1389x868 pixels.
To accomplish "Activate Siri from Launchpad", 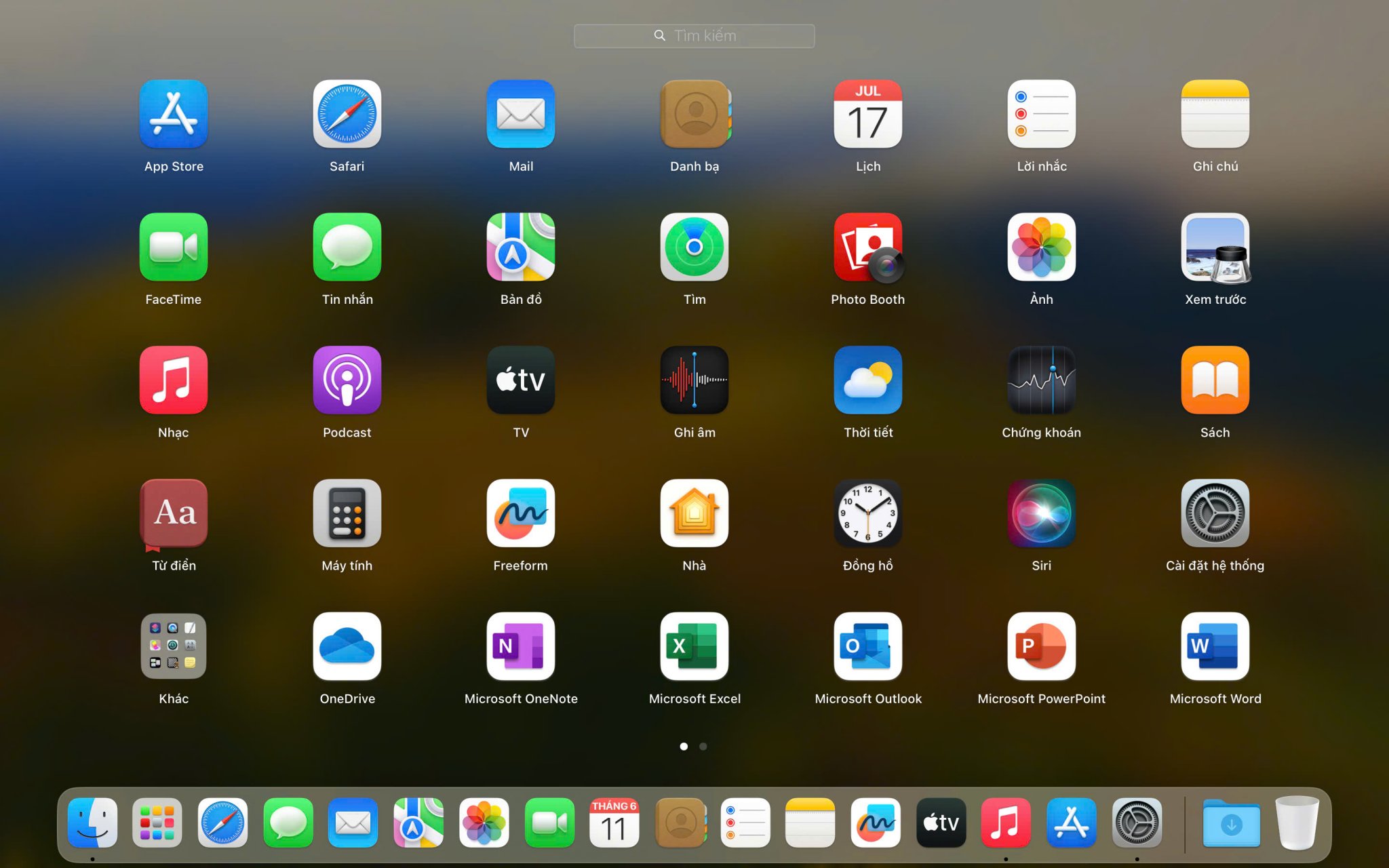I will tap(1042, 513).
